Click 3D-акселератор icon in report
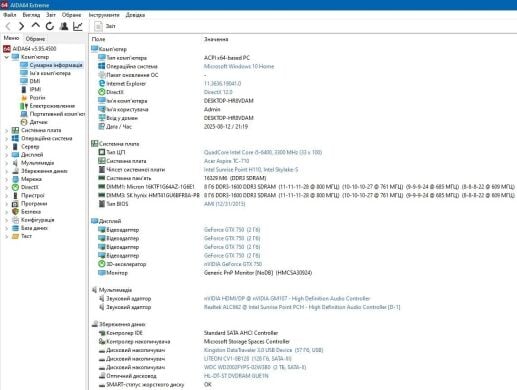The width and height of the screenshot is (517, 390). tap(102, 264)
